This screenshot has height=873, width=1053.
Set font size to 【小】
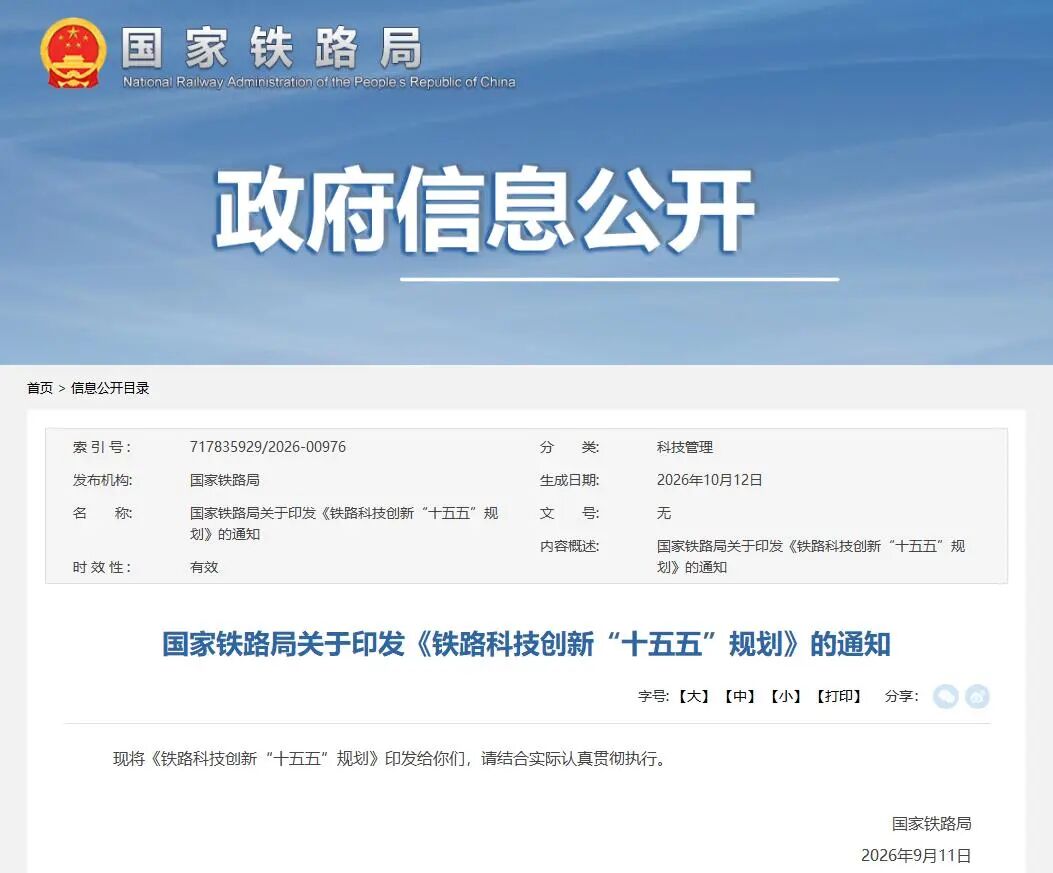tap(785, 696)
